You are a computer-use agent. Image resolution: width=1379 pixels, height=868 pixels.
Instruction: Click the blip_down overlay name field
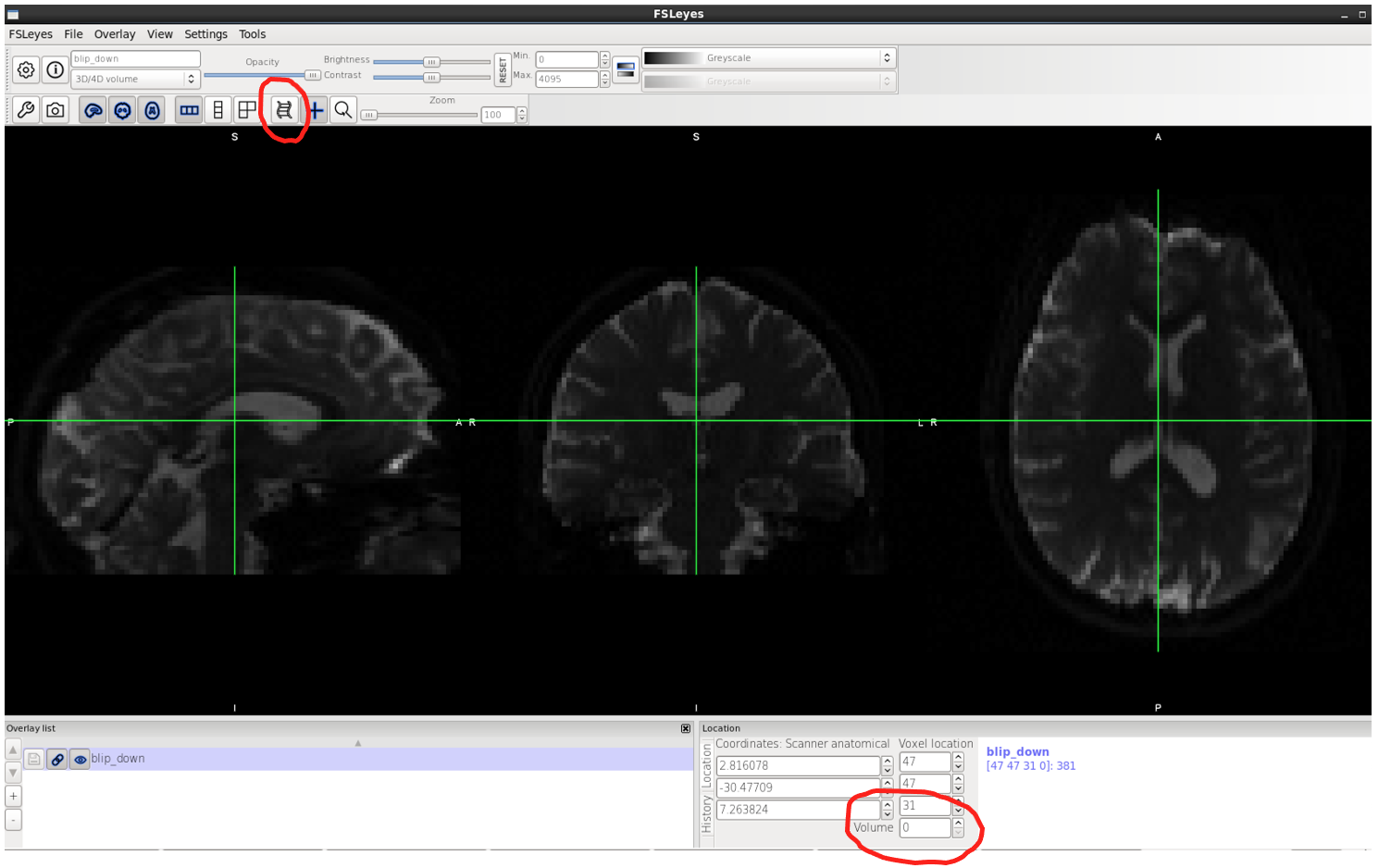tap(135, 58)
